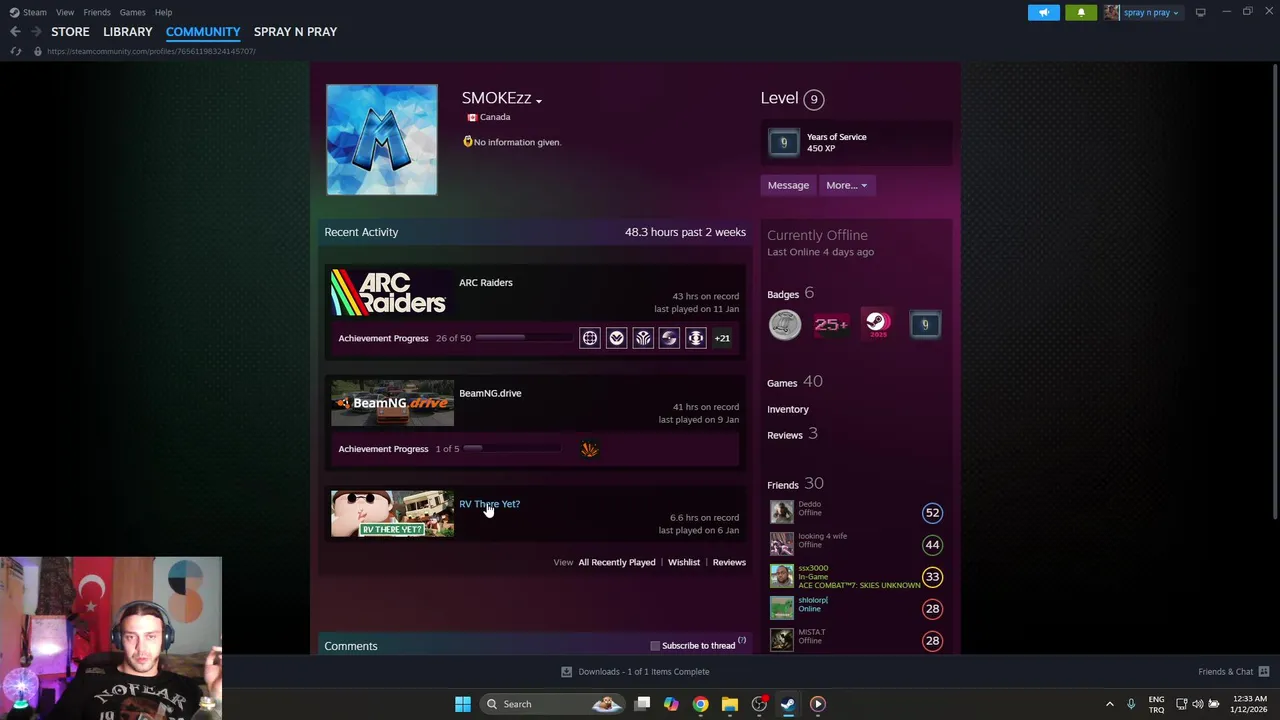Image resolution: width=1280 pixels, height=720 pixels.
Task: Open Windows Start menu
Action: point(462,704)
